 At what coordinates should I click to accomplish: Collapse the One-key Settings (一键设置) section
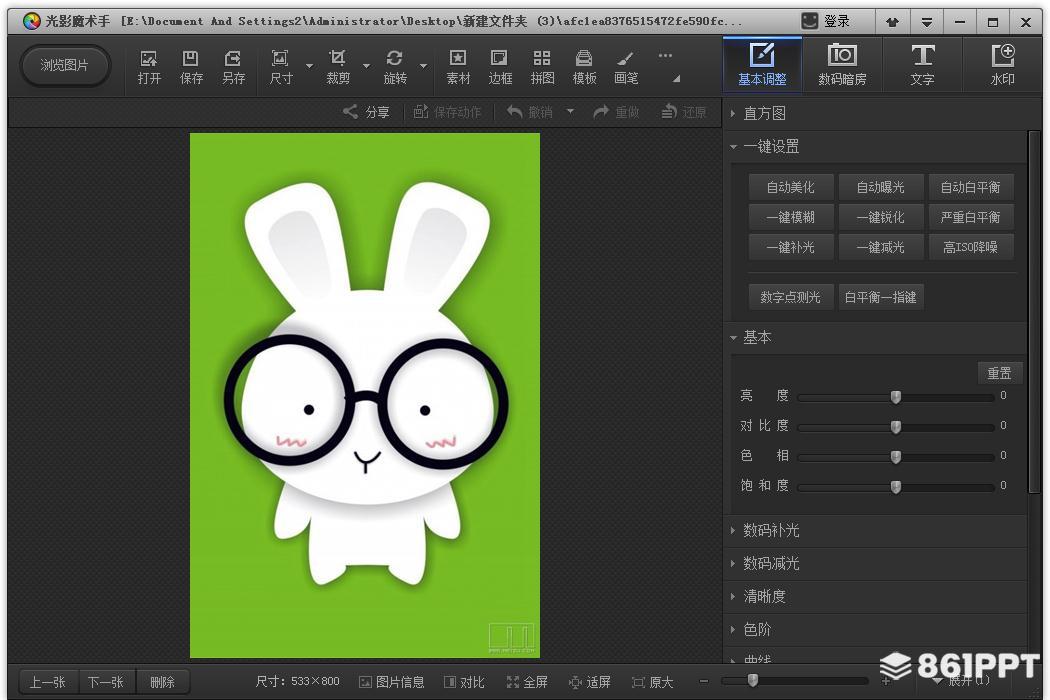coord(733,147)
